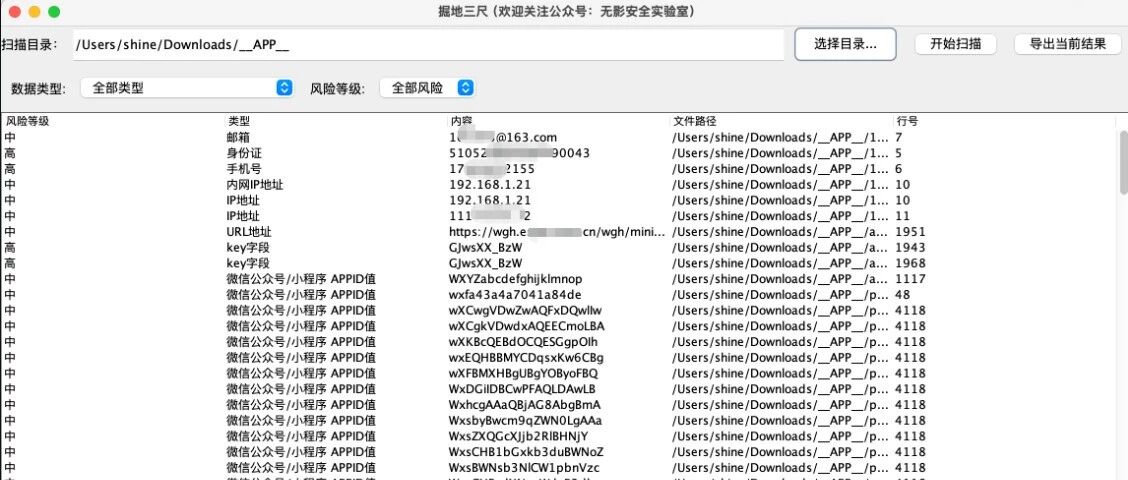Image resolution: width=1128 pixels, height=480 pixels.
Task: Click the green maximize window button
Action: [x=54, y=12]
